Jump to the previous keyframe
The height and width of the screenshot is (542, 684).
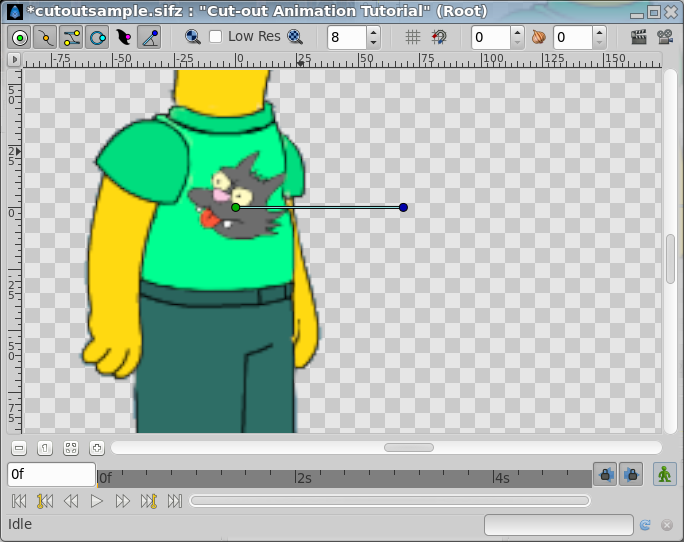pos(45,501)
